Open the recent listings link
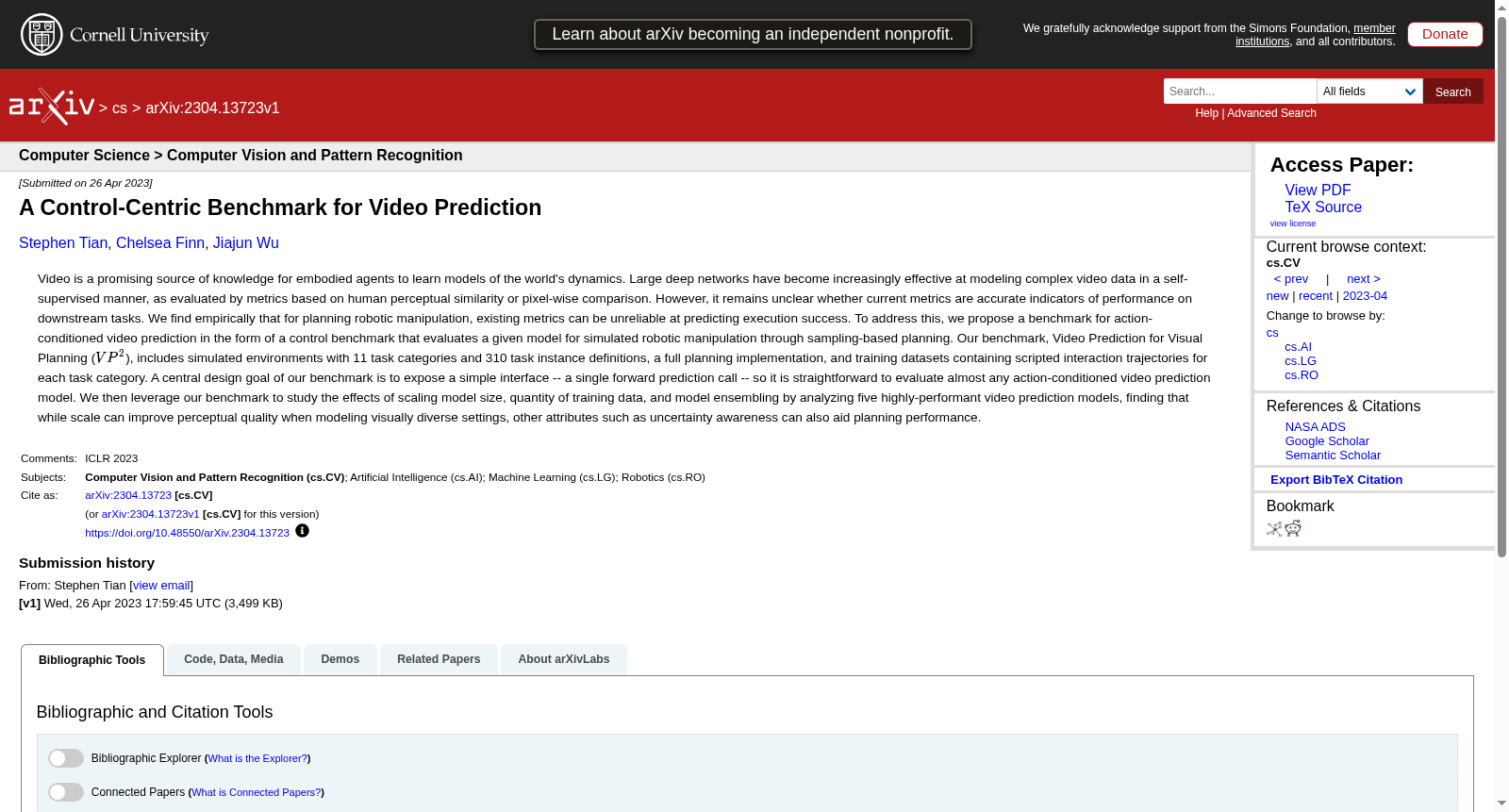The image size is (1509, 812). pyautogui.click(x=1316, y=296)
